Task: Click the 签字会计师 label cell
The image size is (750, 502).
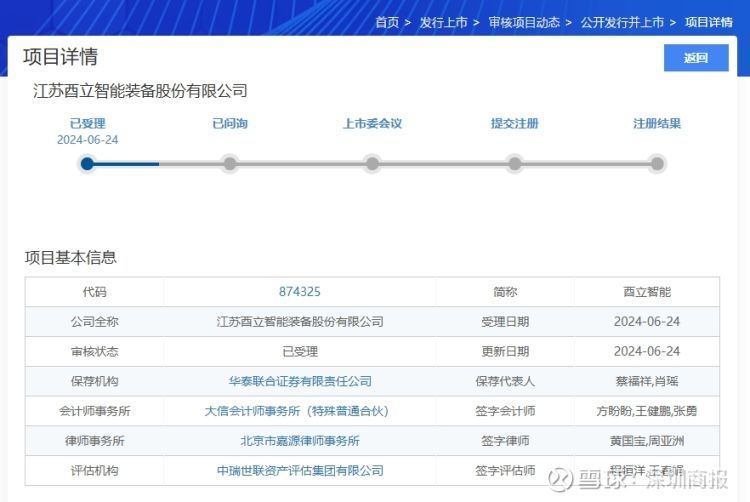Action: click(505, 411)
